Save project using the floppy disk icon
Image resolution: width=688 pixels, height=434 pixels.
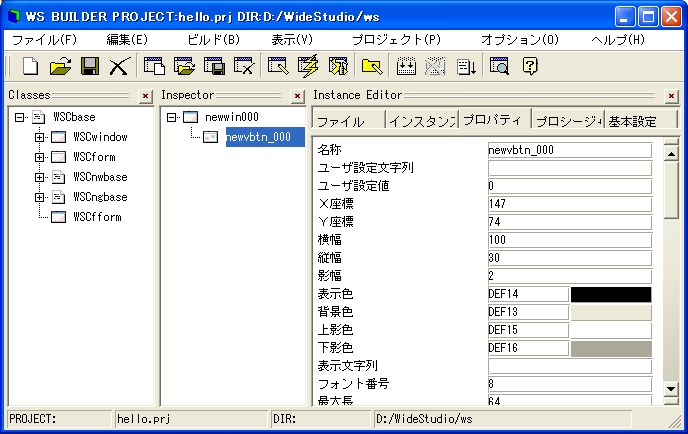click(x=90, y=67)
